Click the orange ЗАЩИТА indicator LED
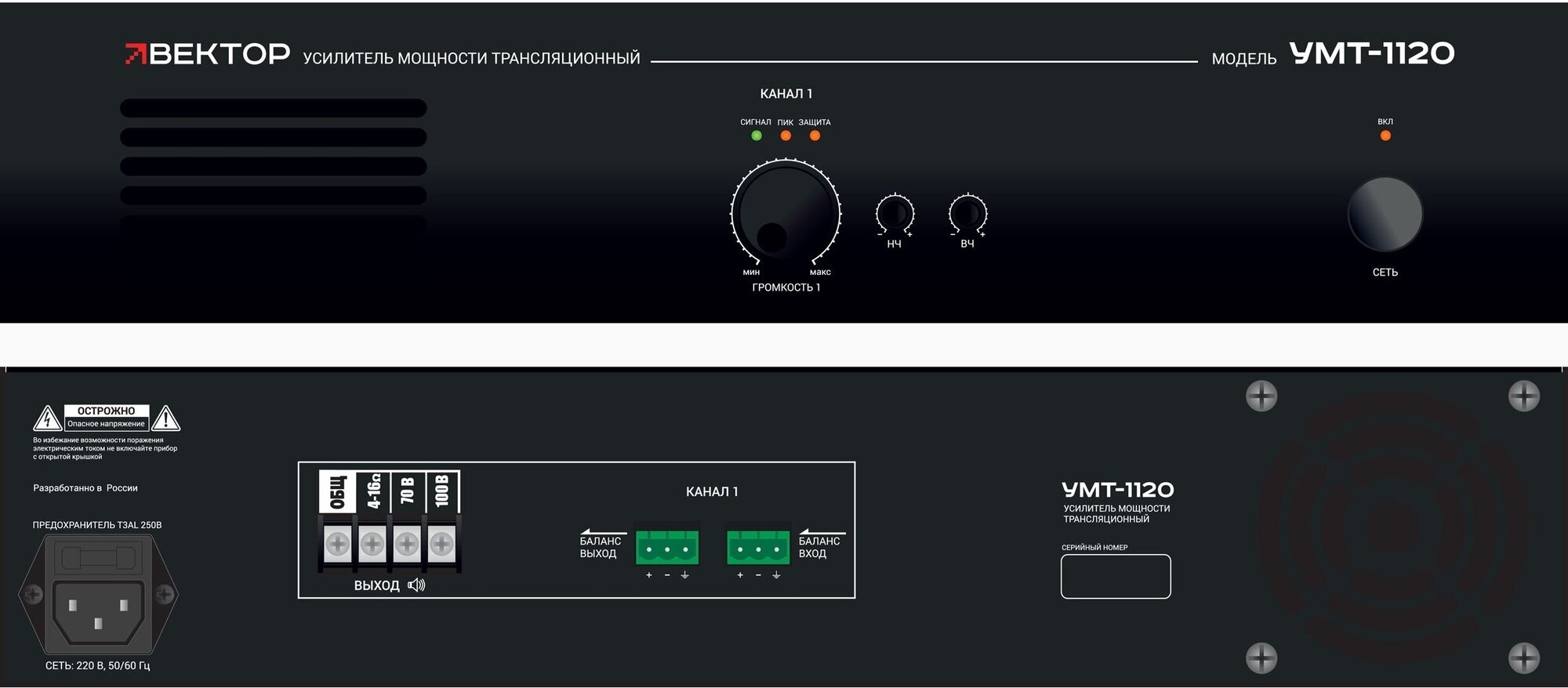Image resolution: width=1568 pixels, height=688 pixels. 815,136
